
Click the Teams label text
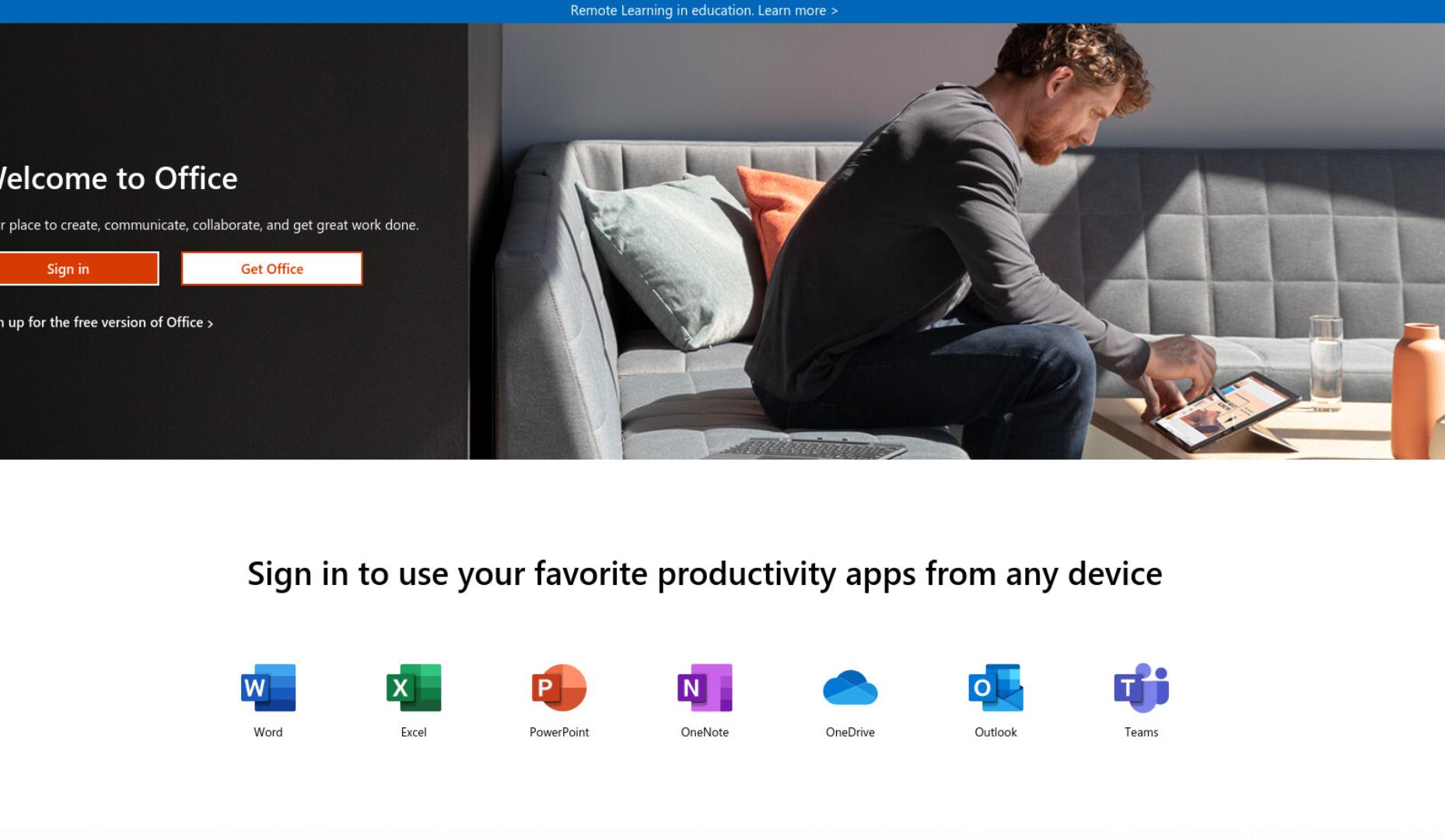(1141, 732)
